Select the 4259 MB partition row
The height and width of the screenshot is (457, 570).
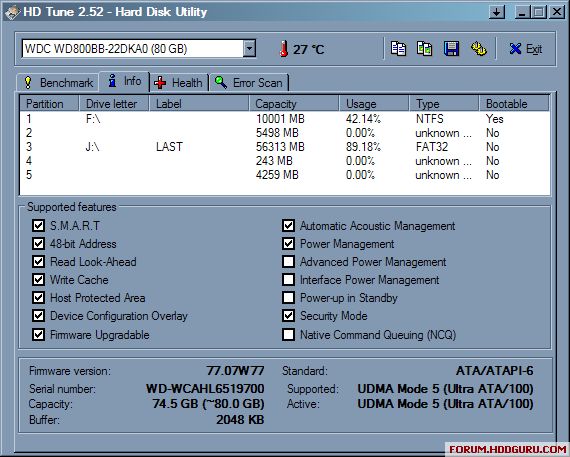285,175
